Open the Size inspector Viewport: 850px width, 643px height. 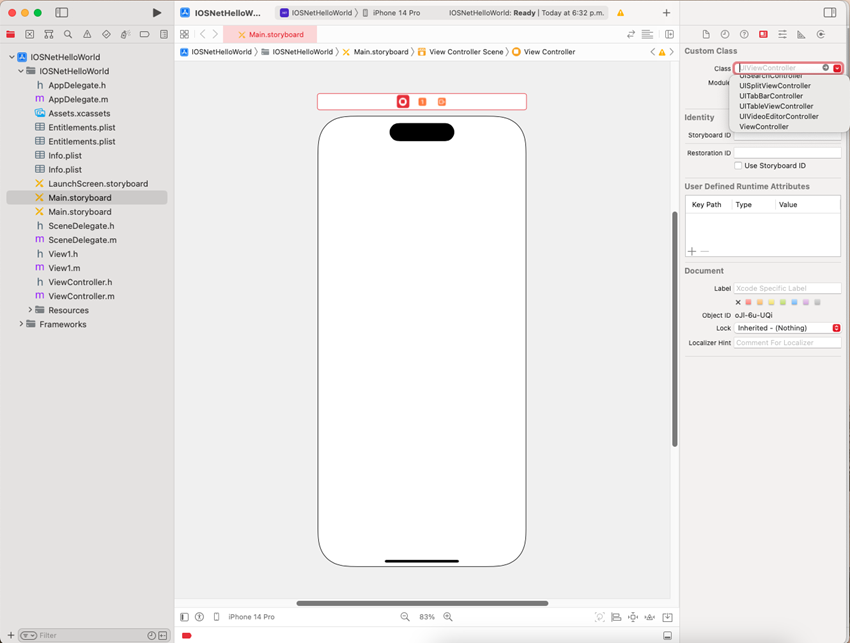pyautogui.click(x=801, y=34)
